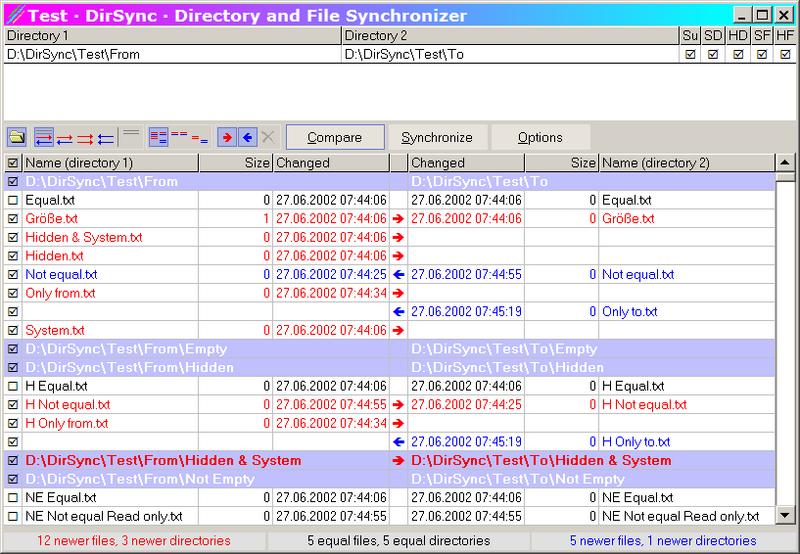Uncheck the box for Only from.txt row
Viewport: 800px width, 554px height.
coord(13,293)
